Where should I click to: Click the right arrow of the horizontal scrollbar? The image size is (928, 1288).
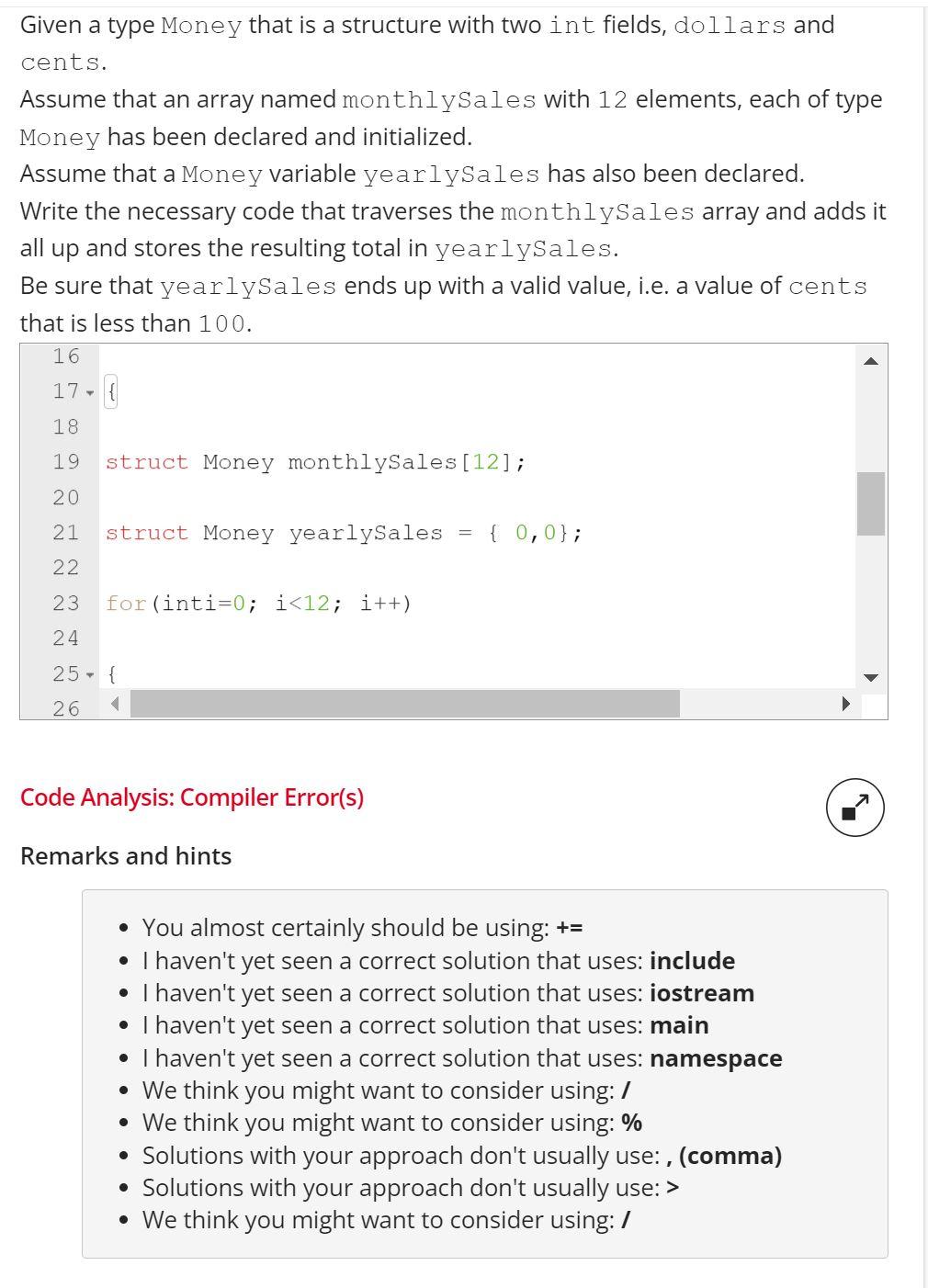[x=845, y=703]
